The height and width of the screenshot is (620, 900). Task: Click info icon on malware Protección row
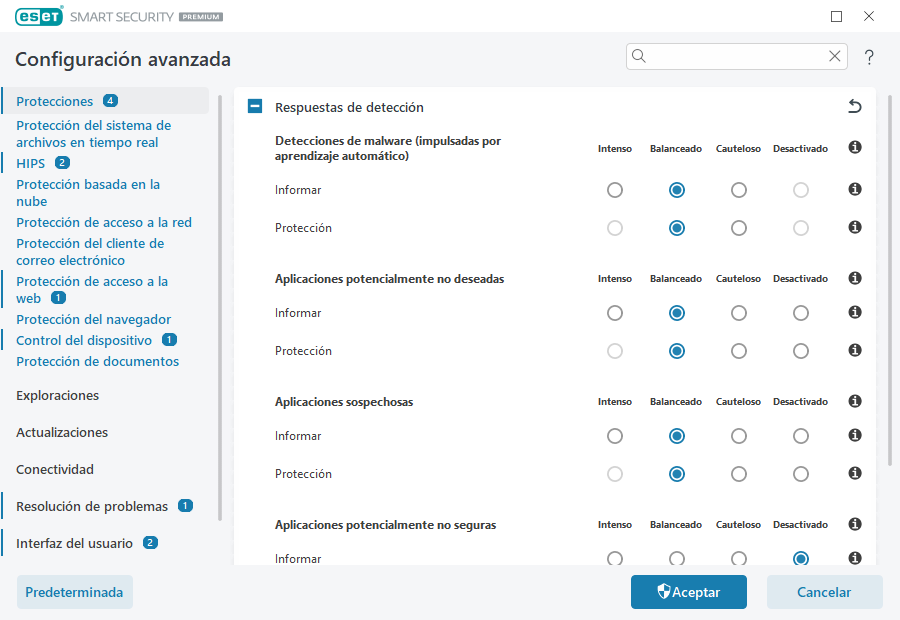tap(854, 227)
